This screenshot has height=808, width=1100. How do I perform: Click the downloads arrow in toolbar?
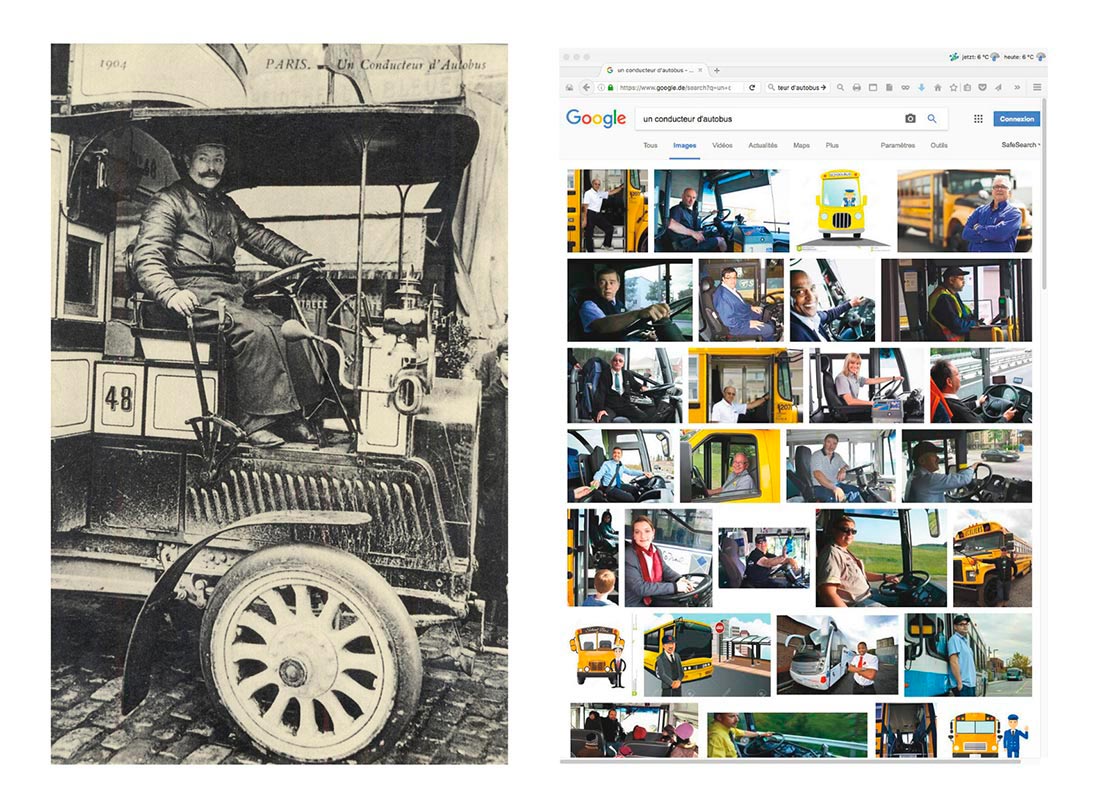pos(921,88)
